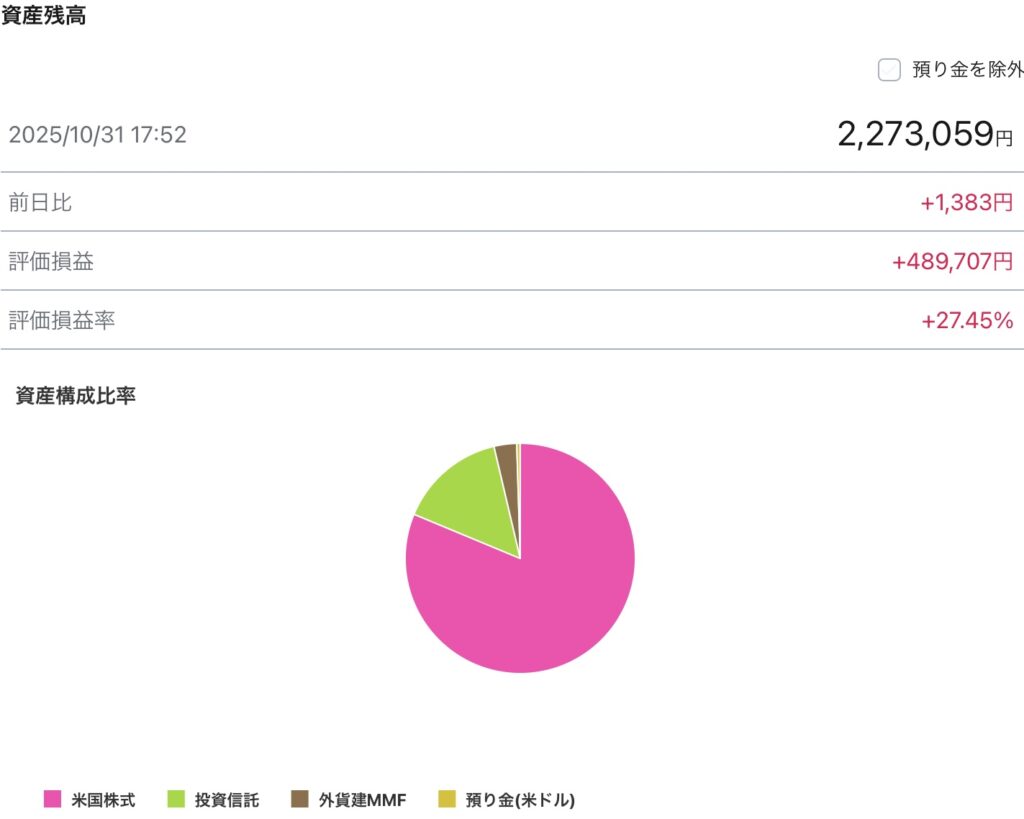Viewport: 1024px width, 819px height.
Task: Toggle the 投資信託 legend text label
Action: pos(227,800)
